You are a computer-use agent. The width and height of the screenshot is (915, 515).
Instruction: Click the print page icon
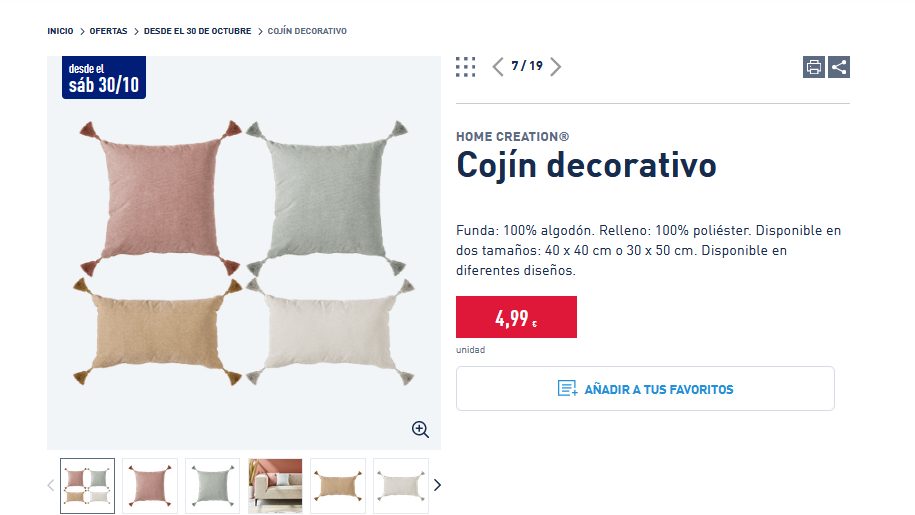[814, 67]
